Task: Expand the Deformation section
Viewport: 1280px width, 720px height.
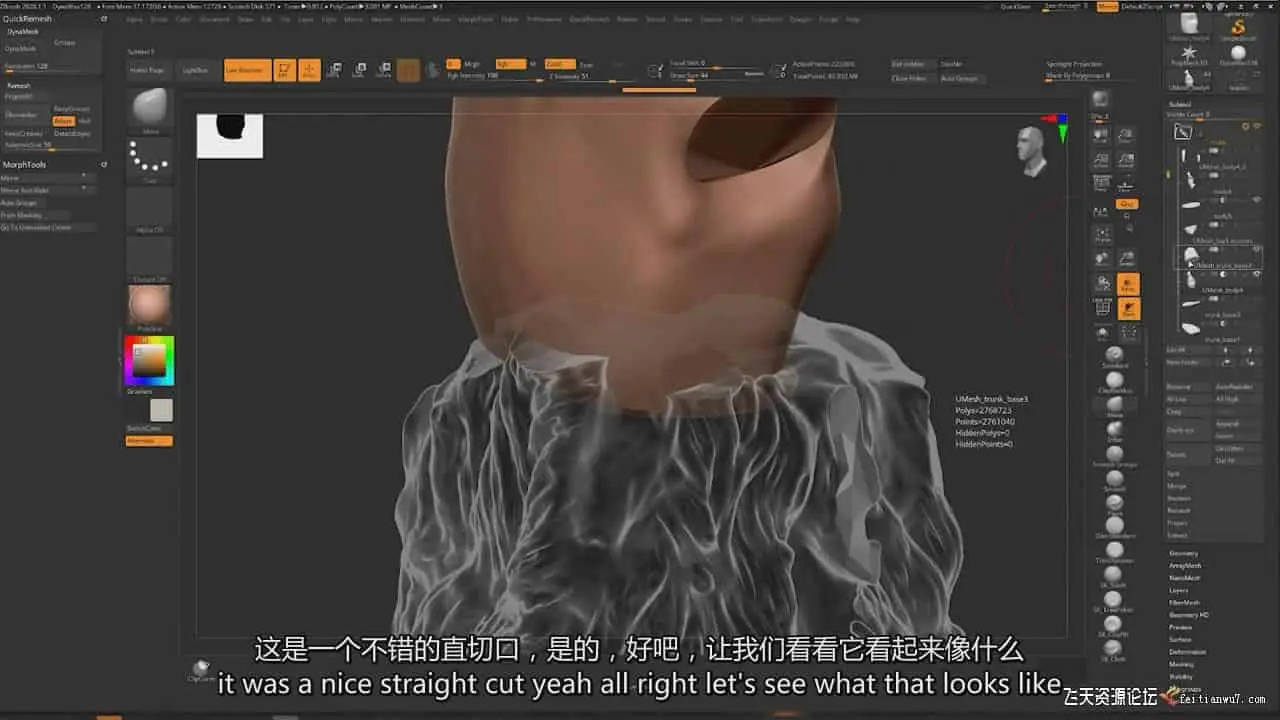Action: 1188,652
